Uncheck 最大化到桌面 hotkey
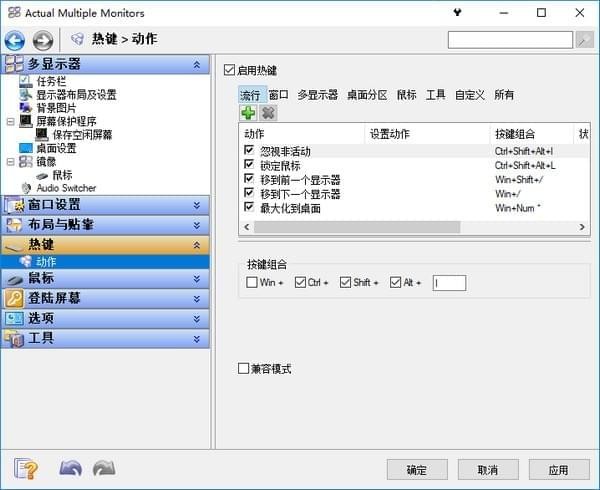This screenshot has width=600, height=490. point(249,207)
